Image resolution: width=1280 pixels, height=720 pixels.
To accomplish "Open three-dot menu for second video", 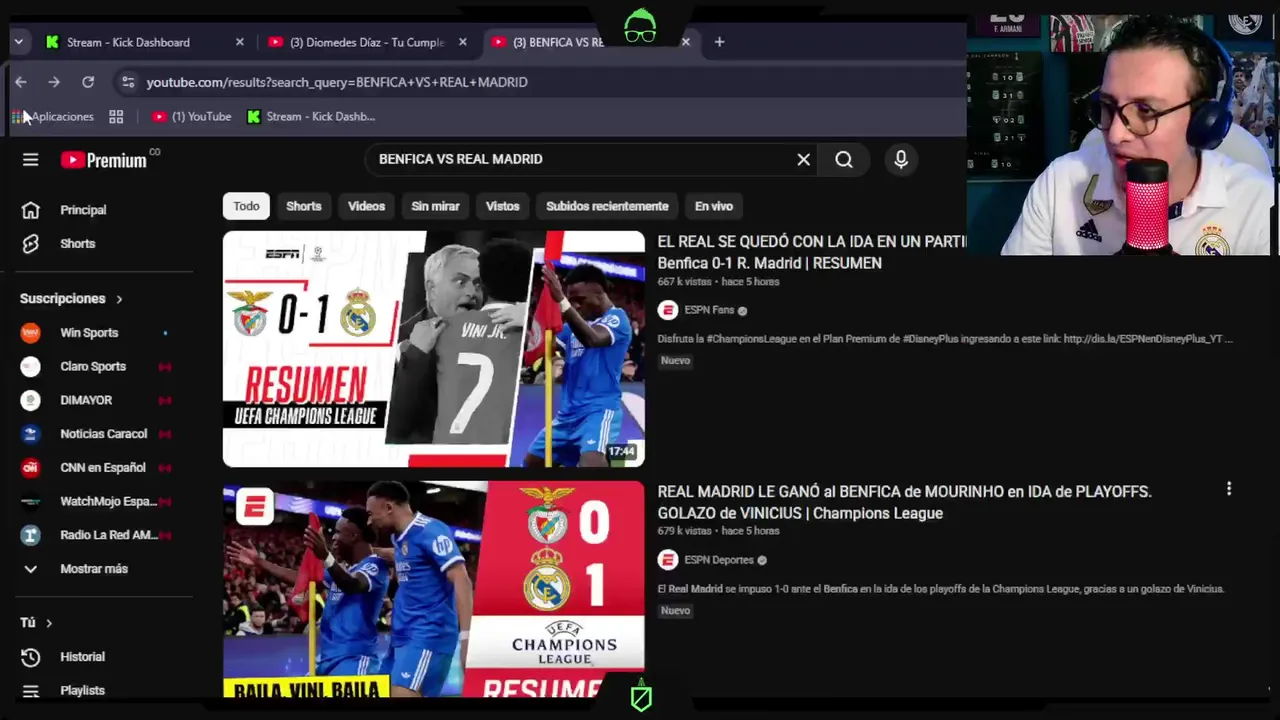I will click(x=1229, y=489).
